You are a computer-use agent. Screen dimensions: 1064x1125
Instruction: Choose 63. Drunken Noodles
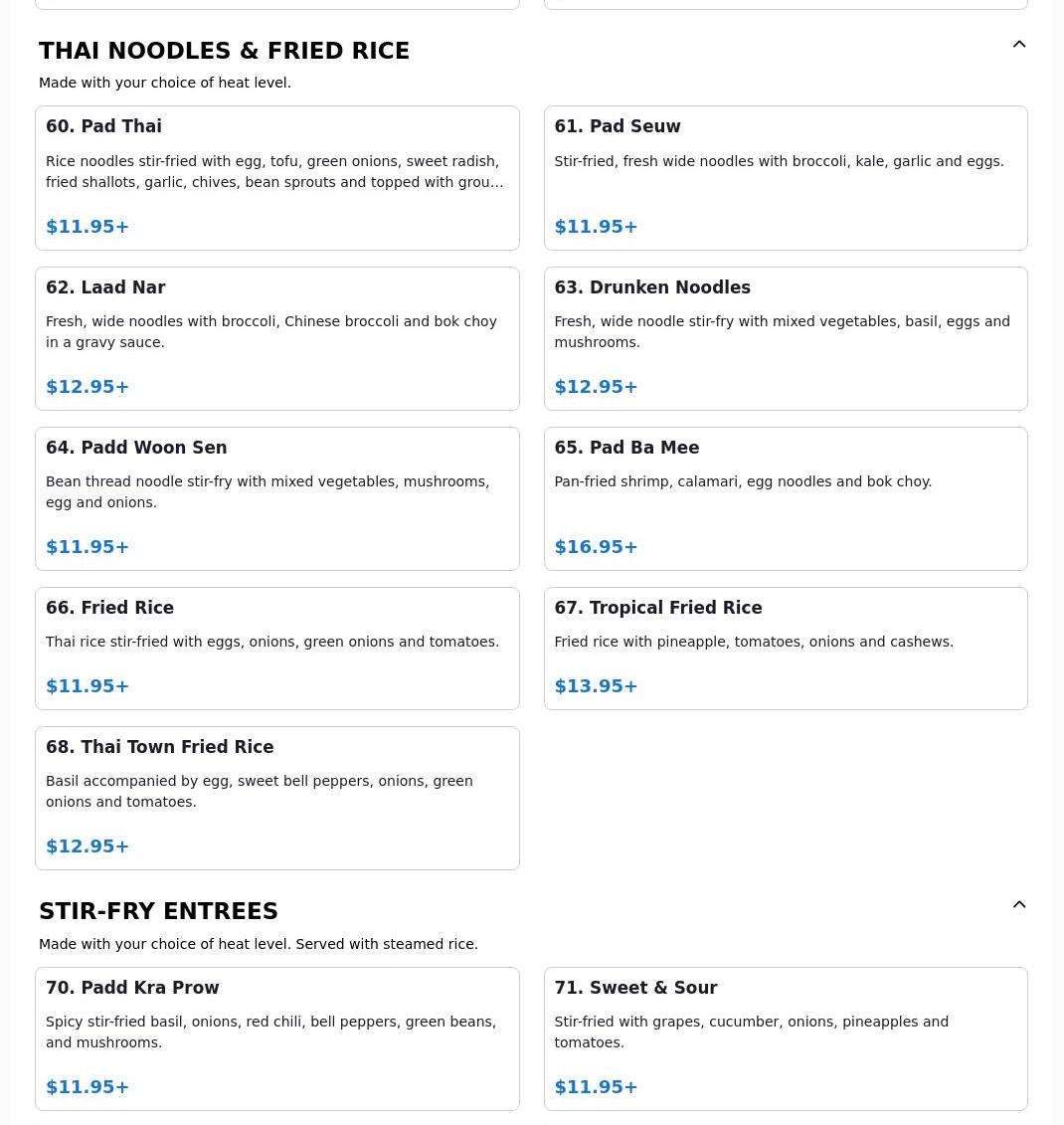pos(785,338)
